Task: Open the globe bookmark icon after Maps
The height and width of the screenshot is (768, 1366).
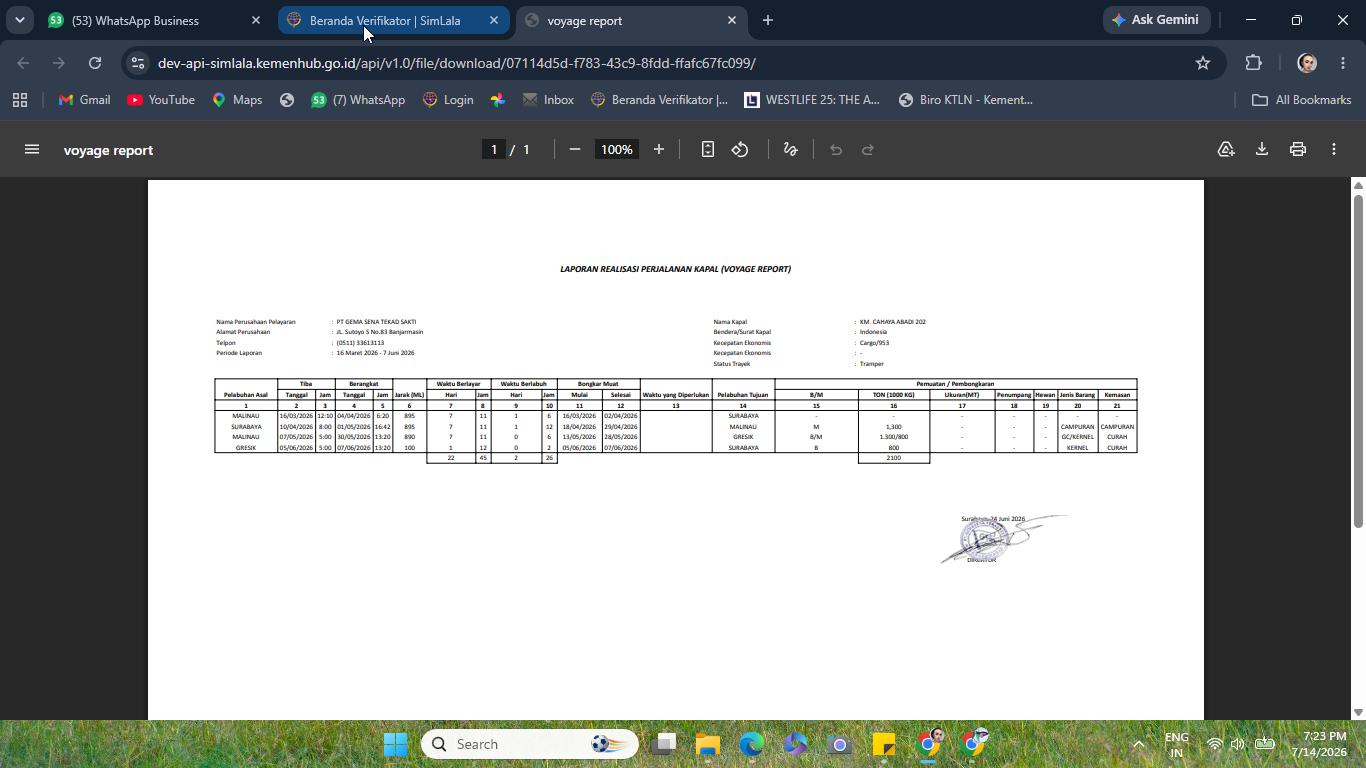Action: 287,100
